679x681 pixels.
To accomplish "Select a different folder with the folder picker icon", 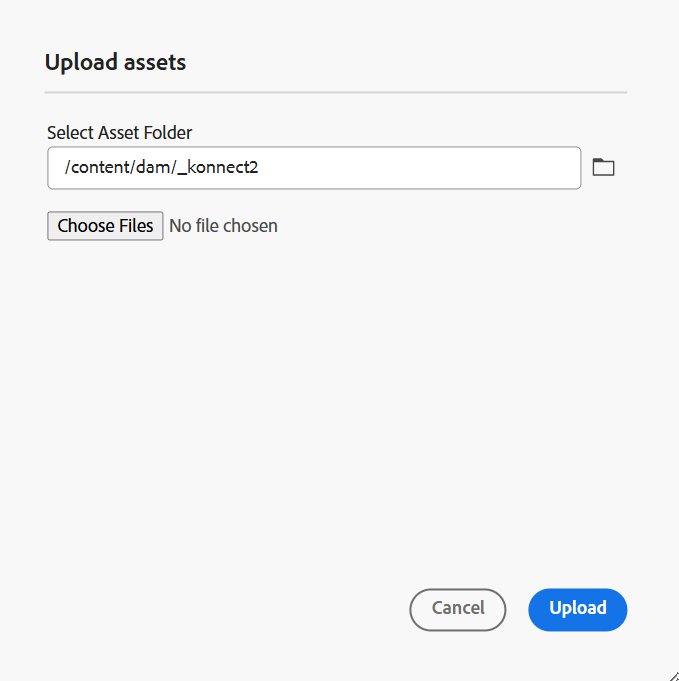I will coord(603,167).
